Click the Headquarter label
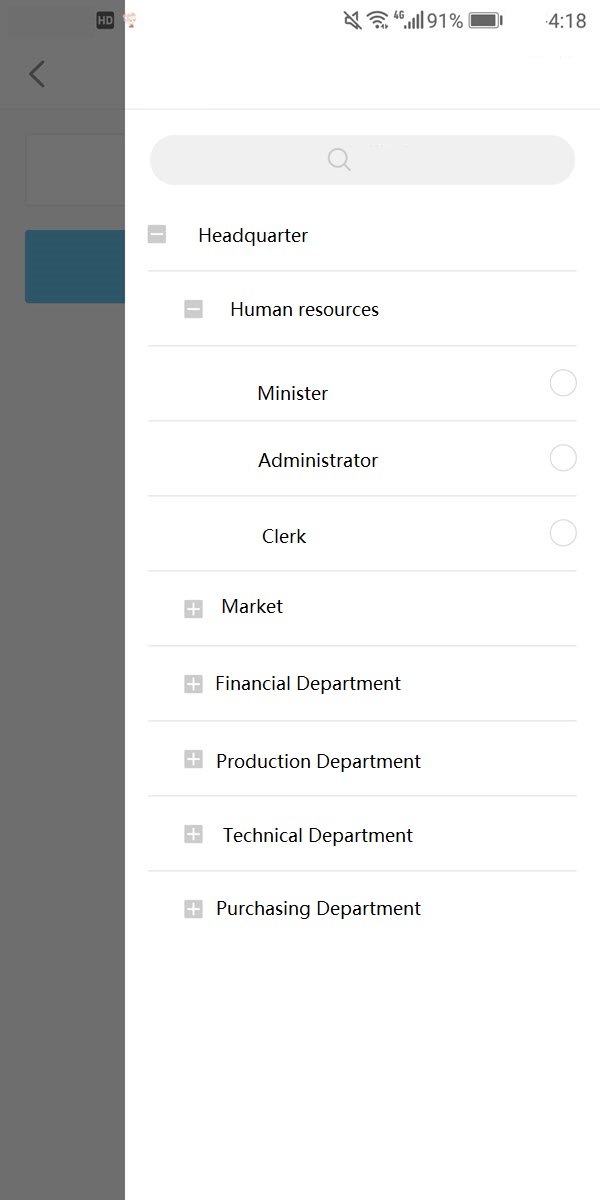This screenshot has height=1200, width=600. click(253, 235)
